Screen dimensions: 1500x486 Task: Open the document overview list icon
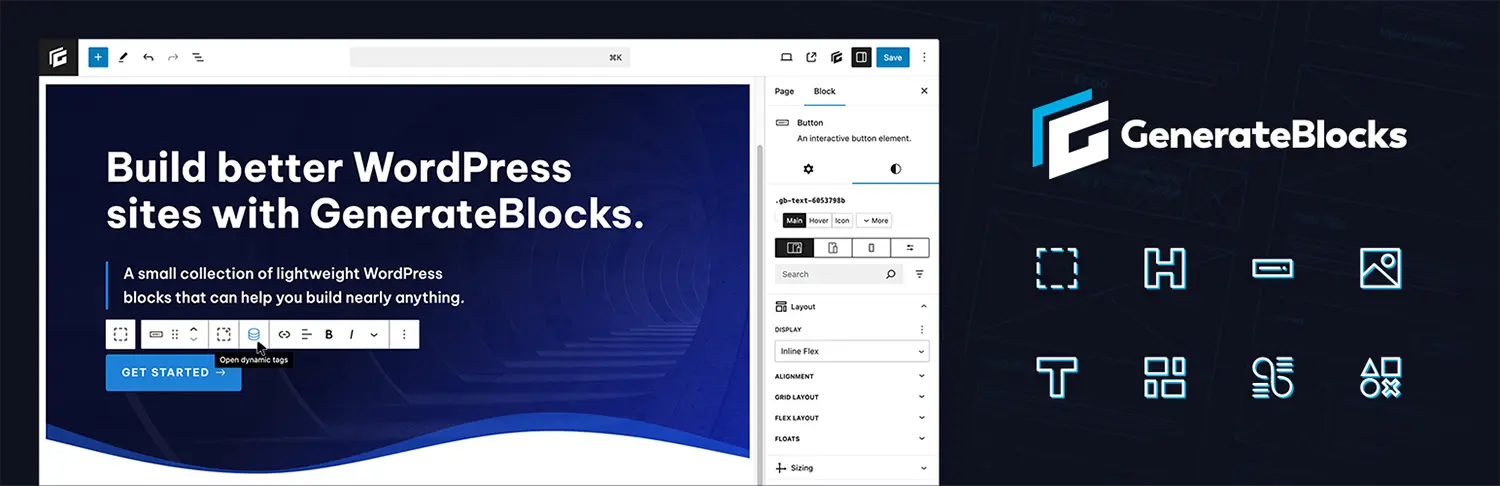(198, 57)
